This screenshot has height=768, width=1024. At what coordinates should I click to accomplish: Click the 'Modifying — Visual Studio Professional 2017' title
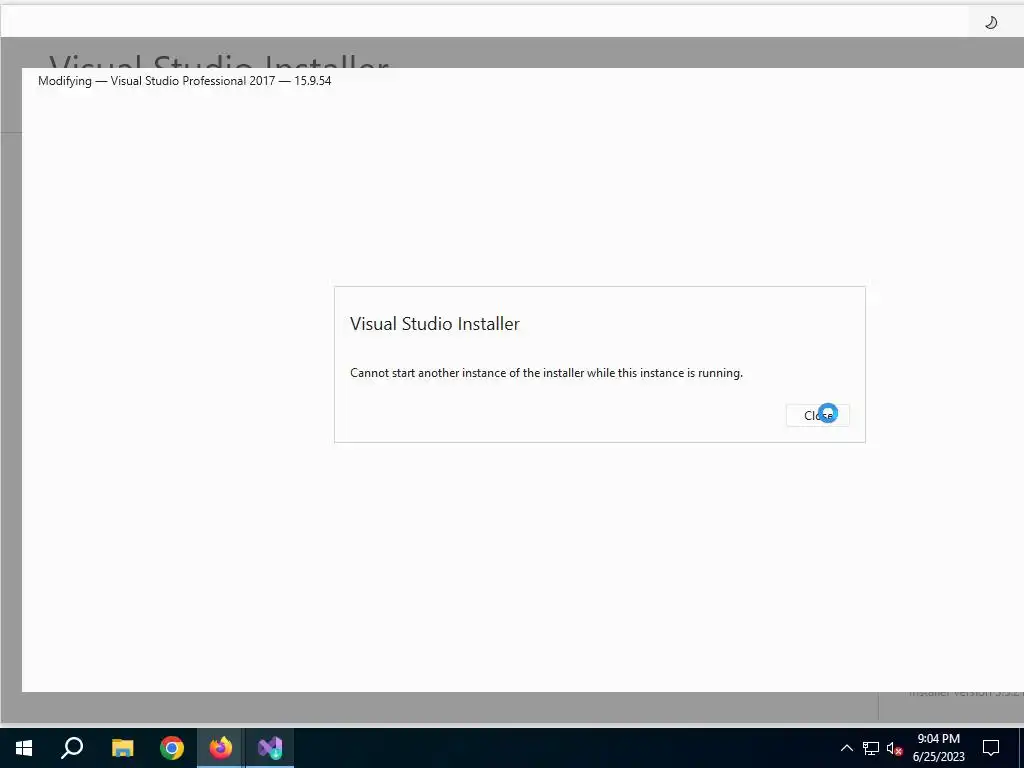[185, 81]
